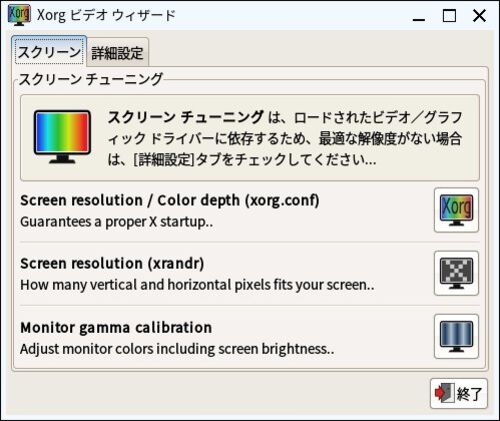Click the 'How many vertical and horizontal pixels' description
This screenshot has height=421, width=500.
[197, 285]
